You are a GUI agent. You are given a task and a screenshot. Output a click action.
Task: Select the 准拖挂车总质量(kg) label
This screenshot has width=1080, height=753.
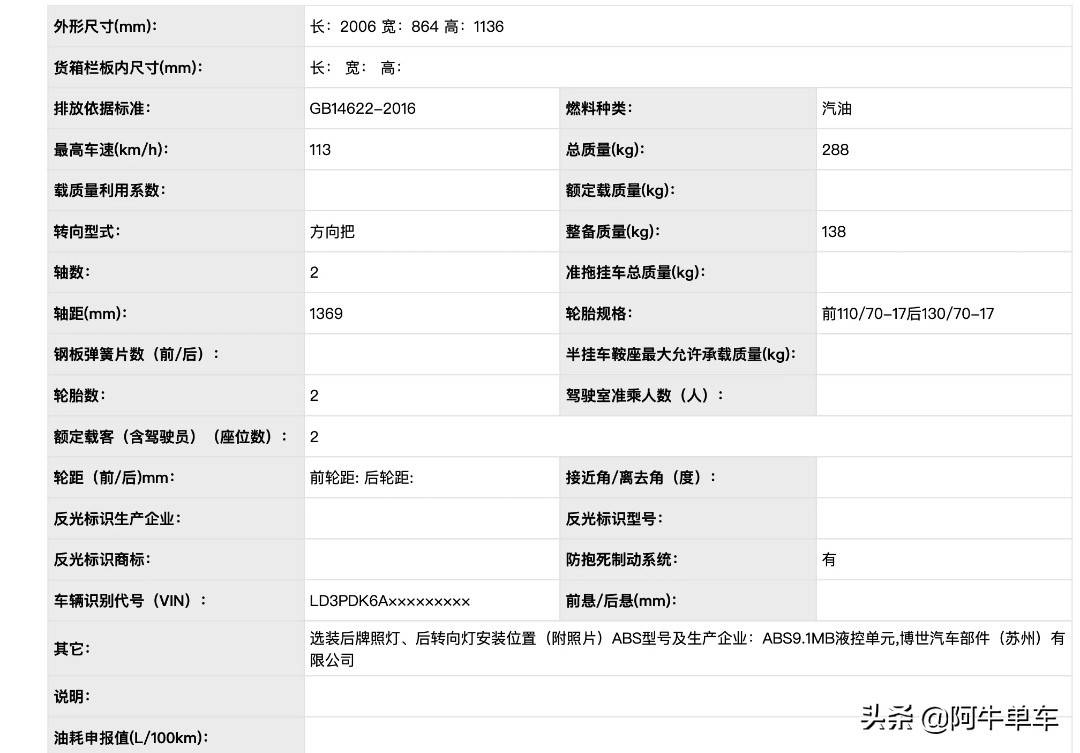(x=635, y=273)
